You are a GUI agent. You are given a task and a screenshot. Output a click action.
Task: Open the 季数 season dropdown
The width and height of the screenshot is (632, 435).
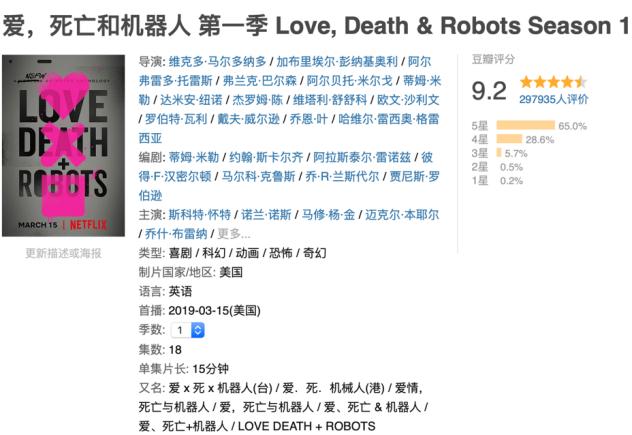click(x=181, y=329)
